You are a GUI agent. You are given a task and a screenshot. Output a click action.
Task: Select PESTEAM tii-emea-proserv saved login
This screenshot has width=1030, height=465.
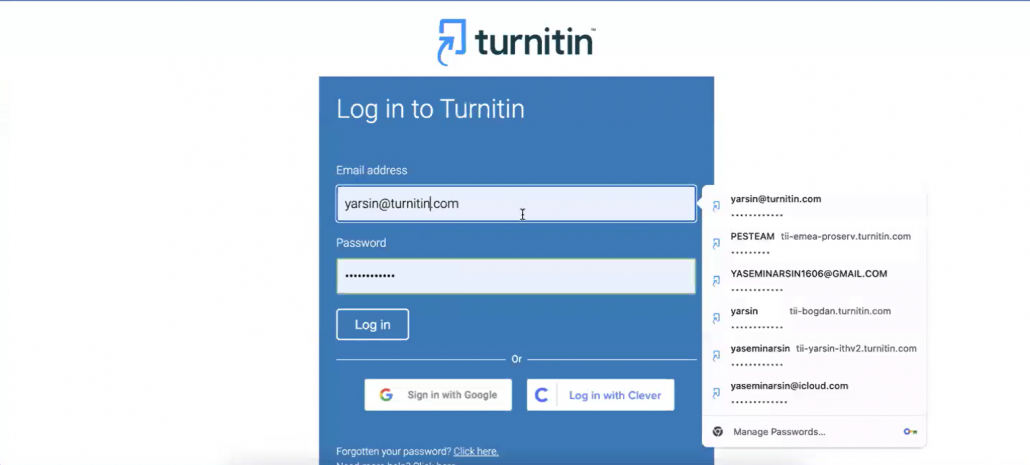(x=820, y=243)
